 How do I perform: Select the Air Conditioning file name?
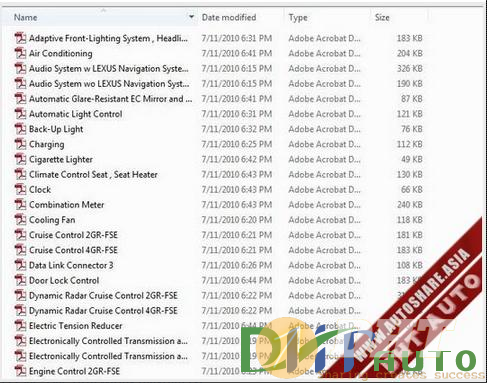pos(61,53)
